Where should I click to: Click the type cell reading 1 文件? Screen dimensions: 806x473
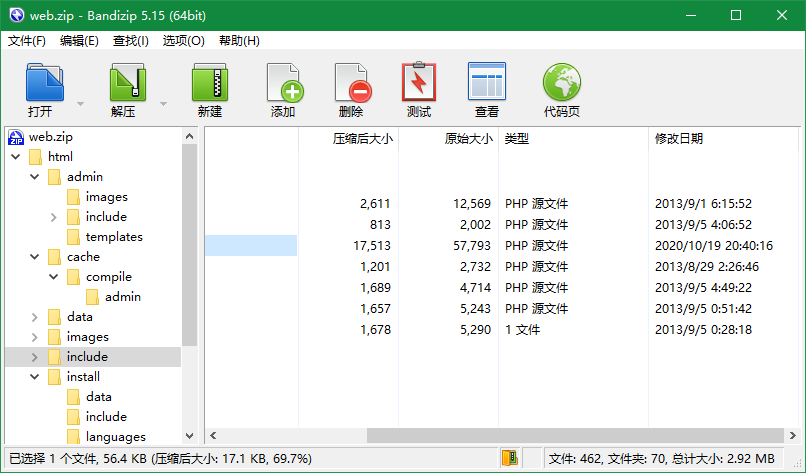click(x=522, y=330)
